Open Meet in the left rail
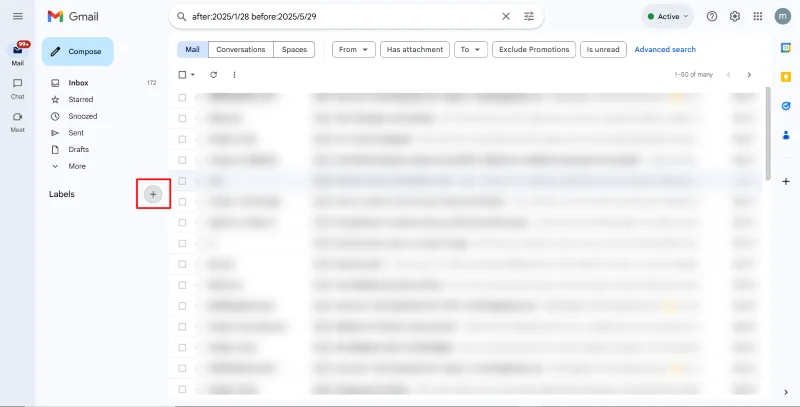This screenshot has width=800, height=407. click(x=18, y=122)
